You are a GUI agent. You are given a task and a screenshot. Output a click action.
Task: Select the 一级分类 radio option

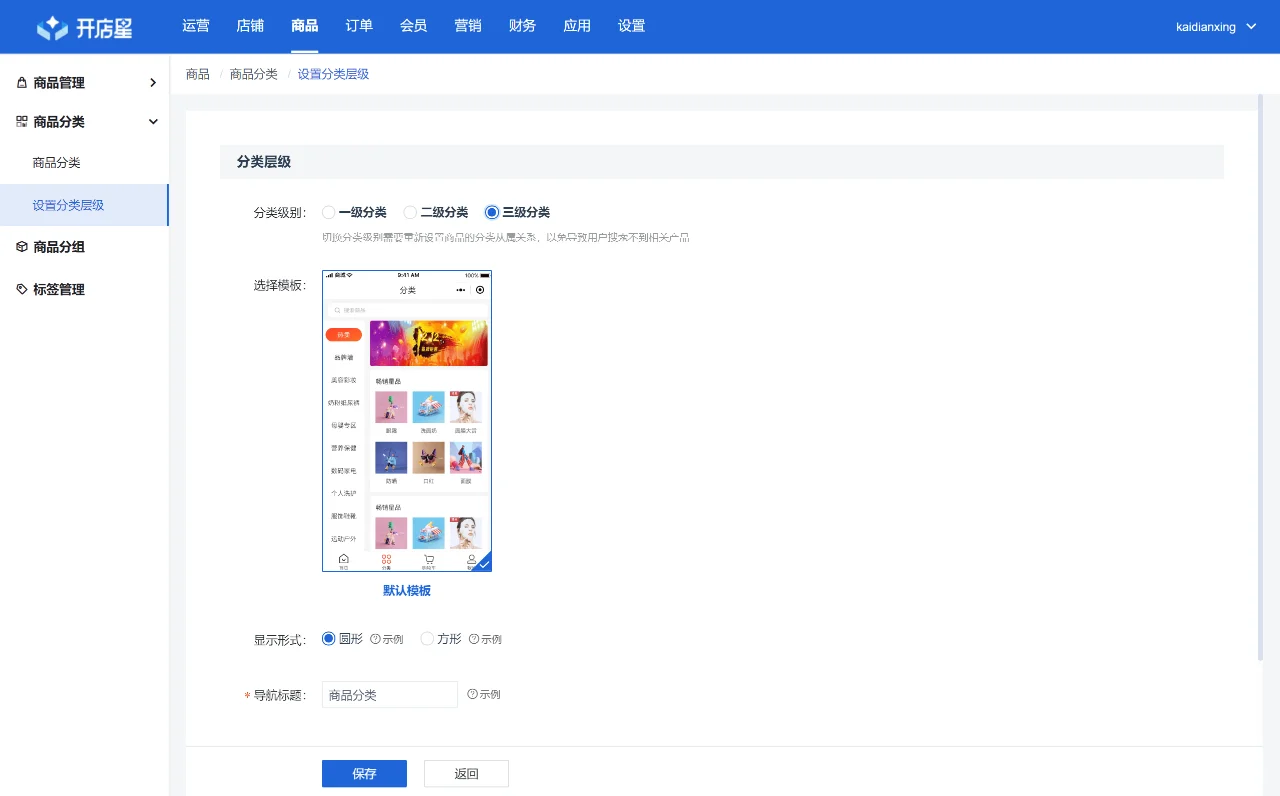tap(328, 212)
